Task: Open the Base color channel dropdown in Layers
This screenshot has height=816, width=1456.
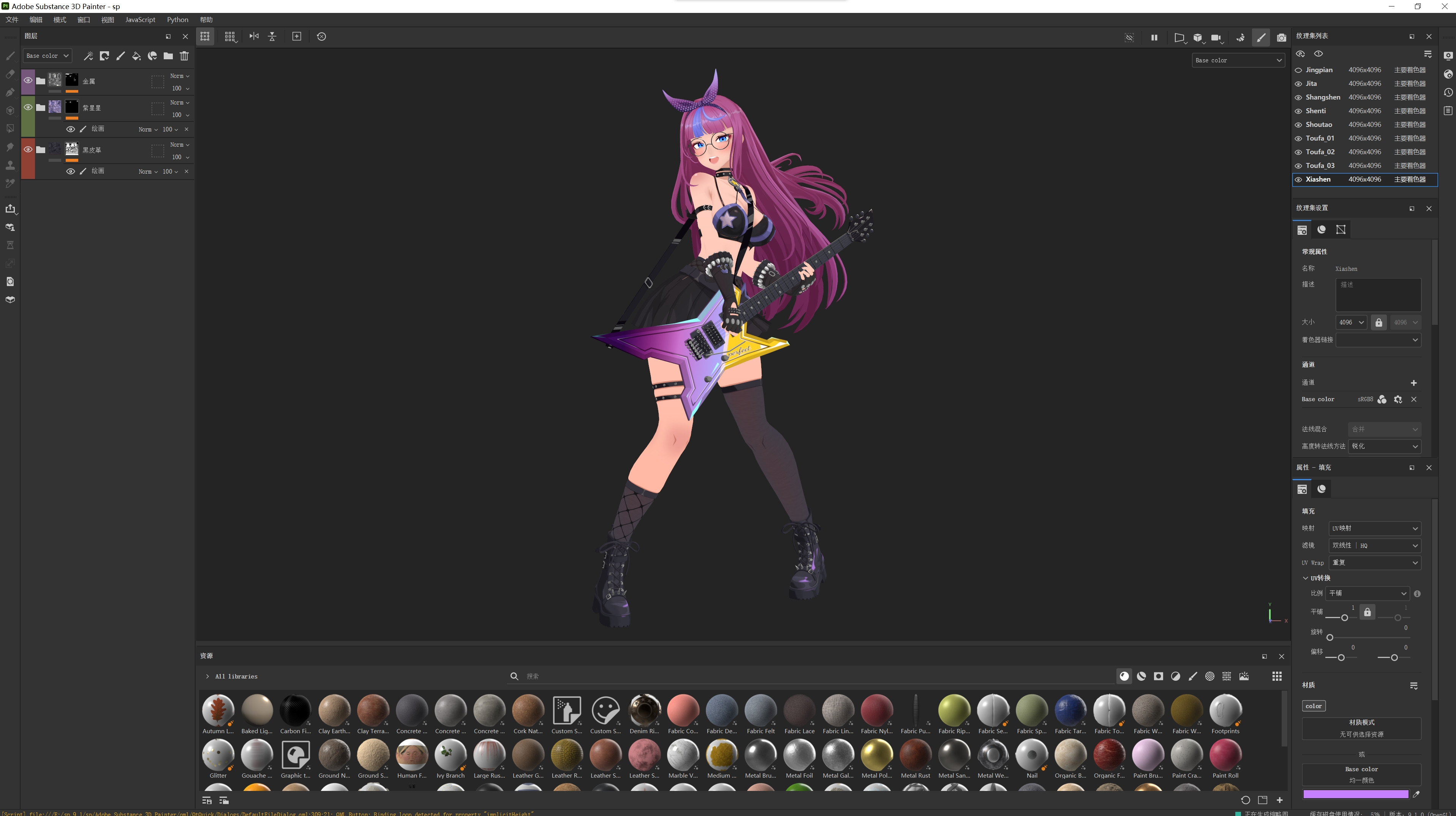Action: coord(47,56)
